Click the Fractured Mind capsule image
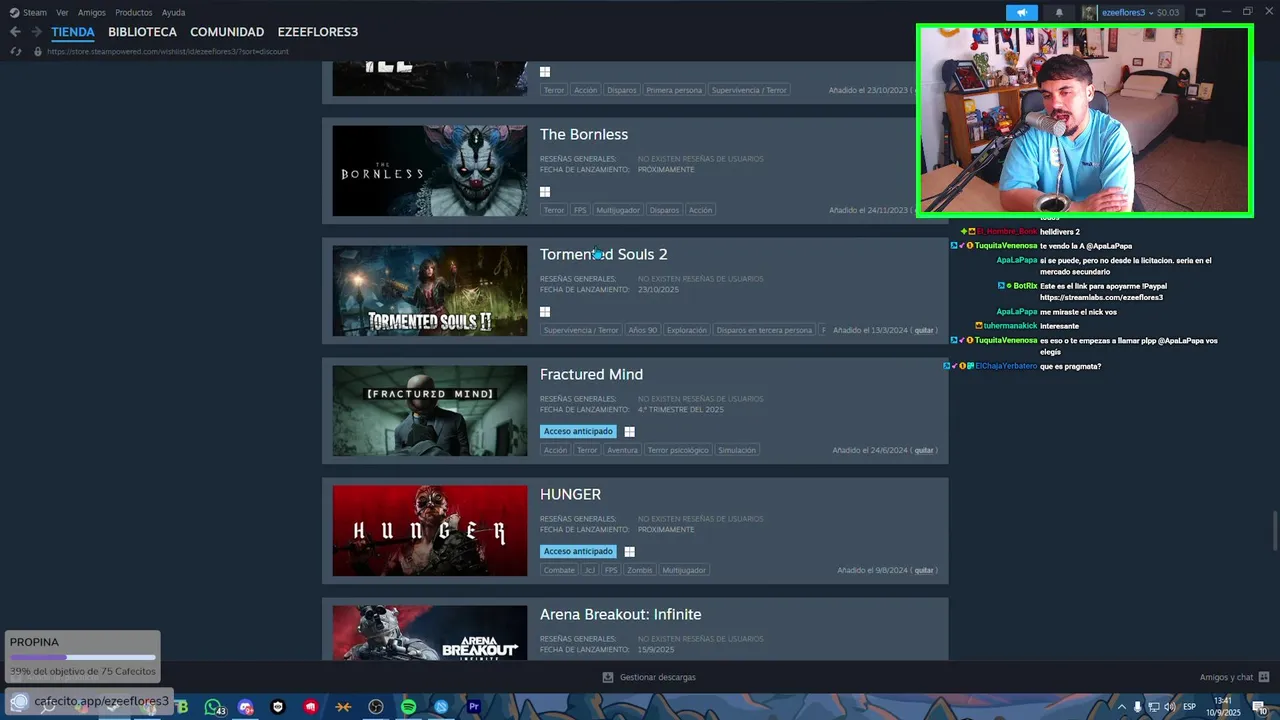 [430, 411]
